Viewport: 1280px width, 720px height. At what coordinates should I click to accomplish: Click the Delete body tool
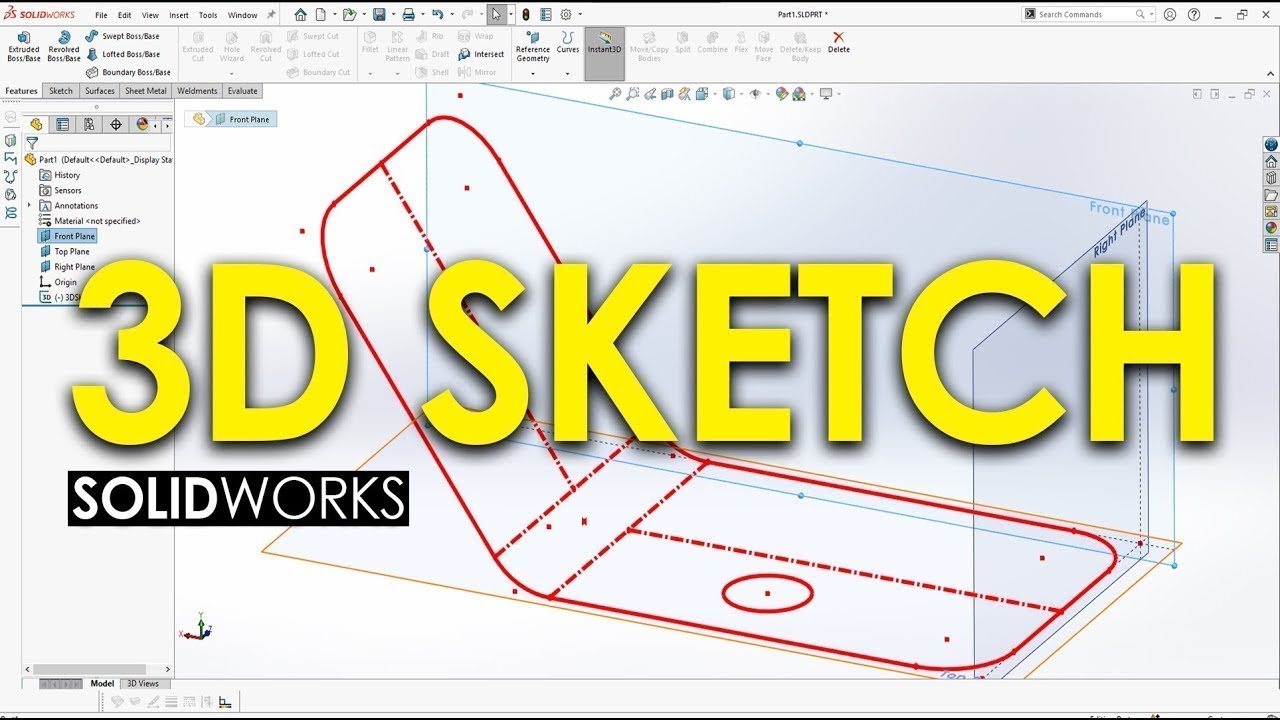coord(839,43)
